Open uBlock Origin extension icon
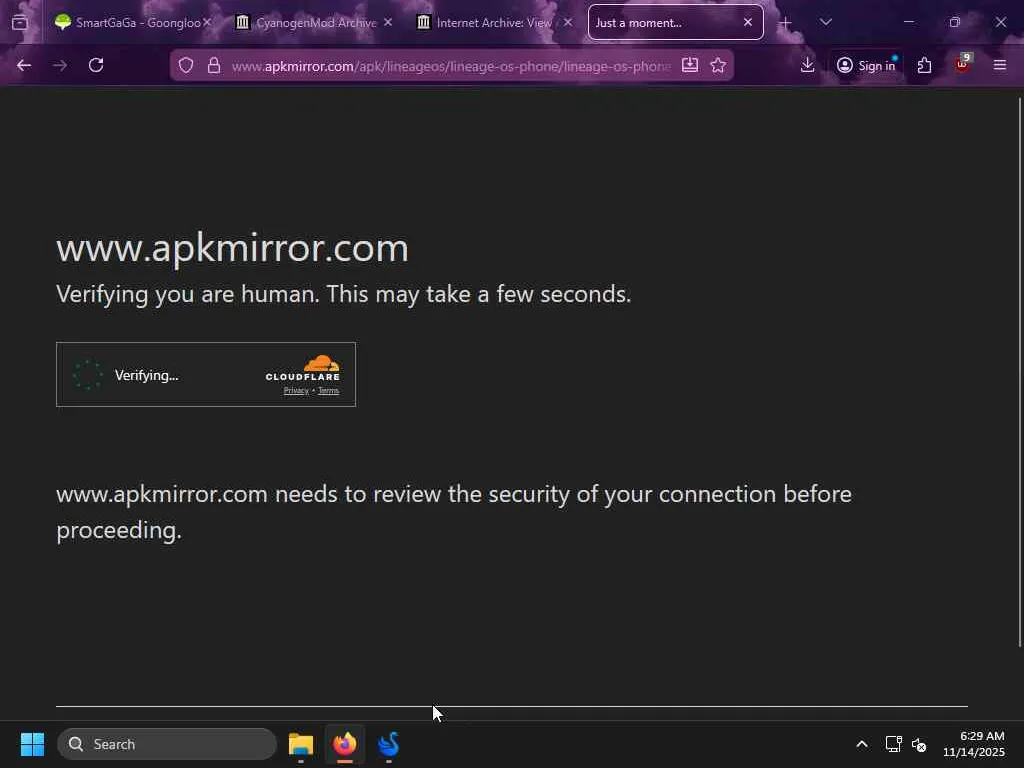 [963, 65]
